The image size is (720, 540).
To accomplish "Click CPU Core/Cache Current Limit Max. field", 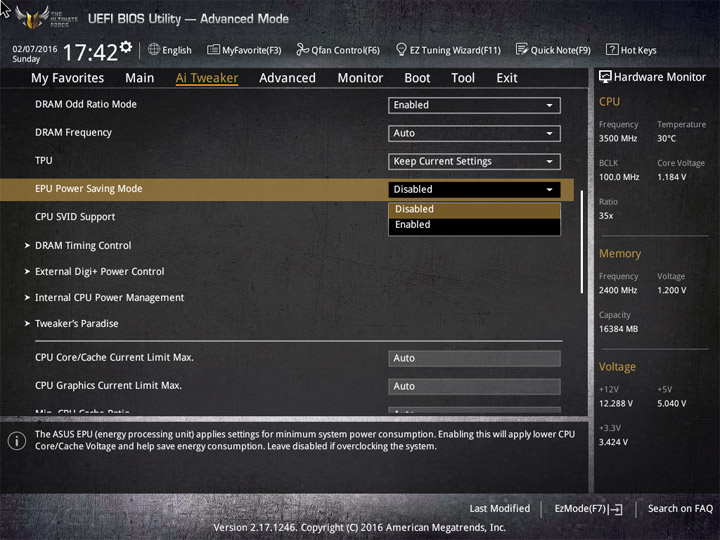I will [x=474, y=358].
